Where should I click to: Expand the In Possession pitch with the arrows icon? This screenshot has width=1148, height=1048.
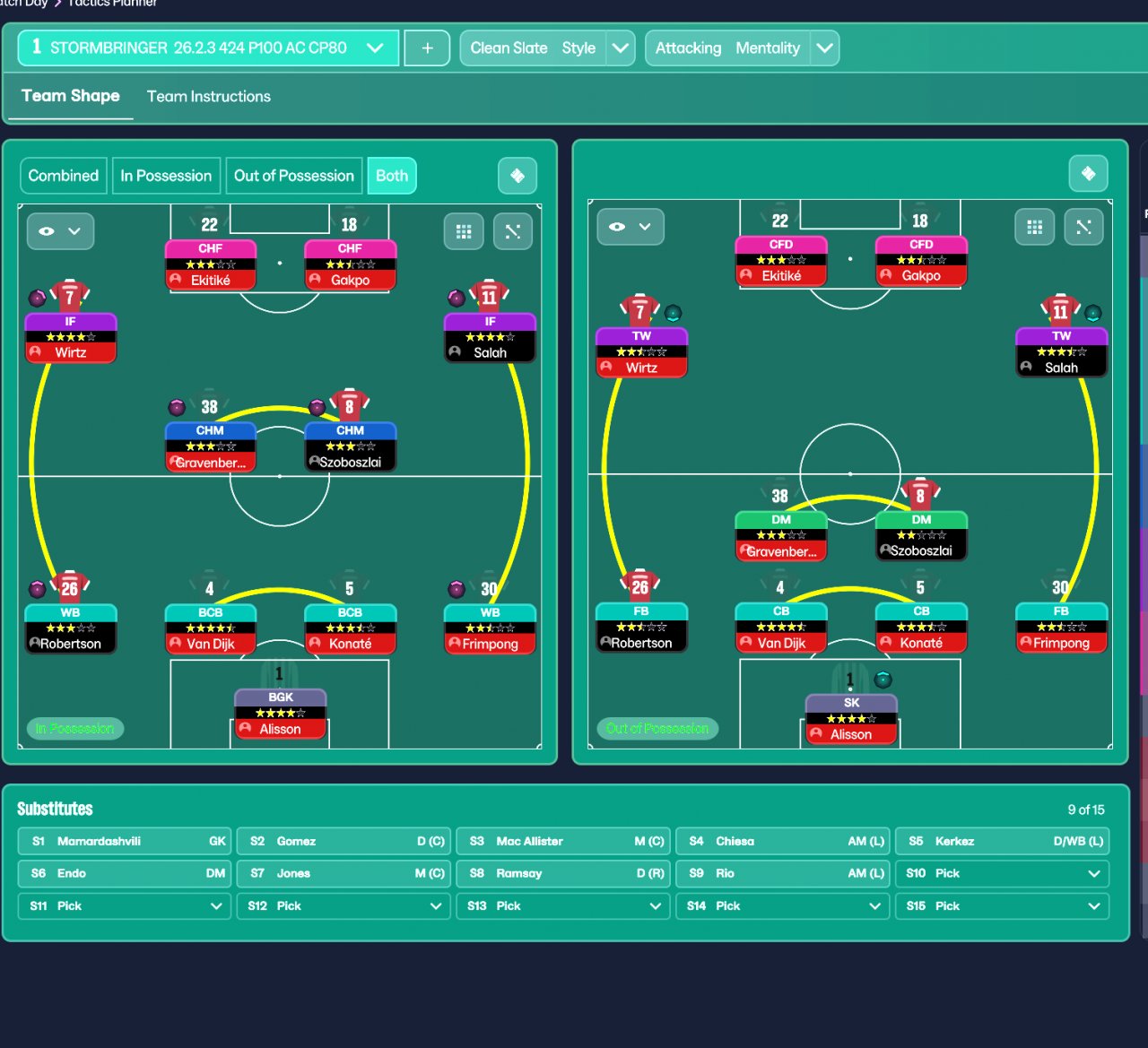(x=513, y=231)
